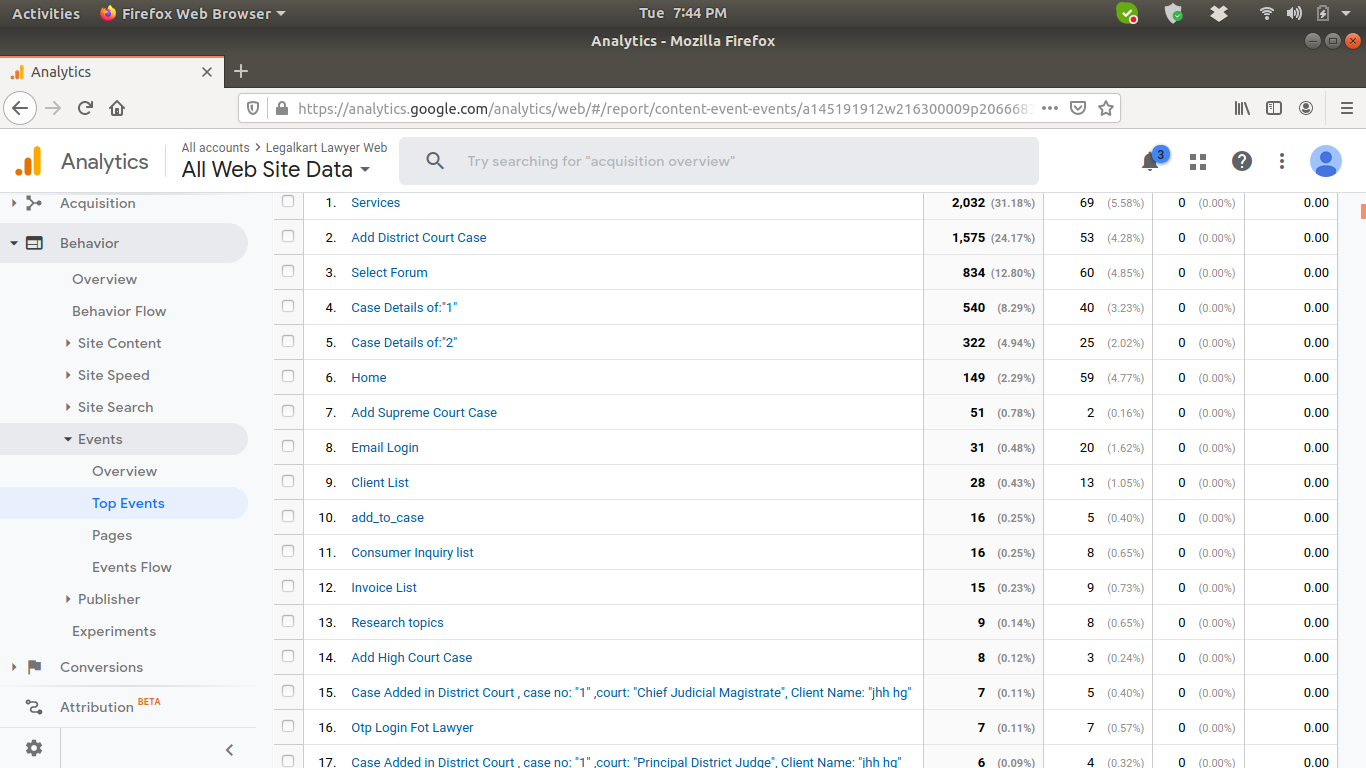
Task: Expand the Site Content section
Action: pyautogui.click(x=119, y=343)
